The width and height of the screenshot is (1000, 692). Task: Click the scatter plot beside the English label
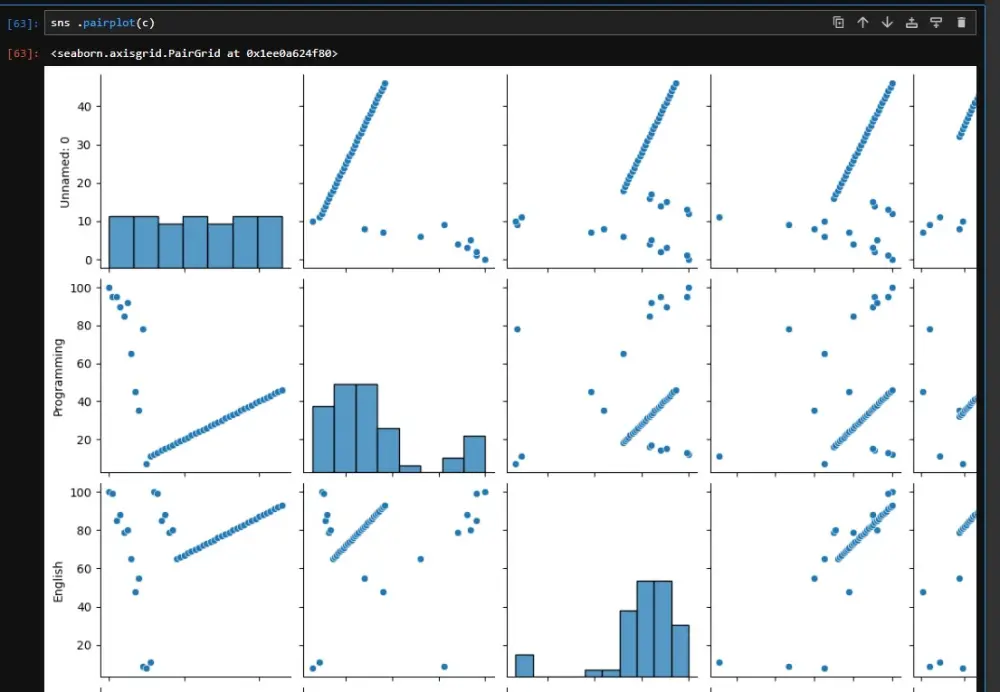(196, 580)
